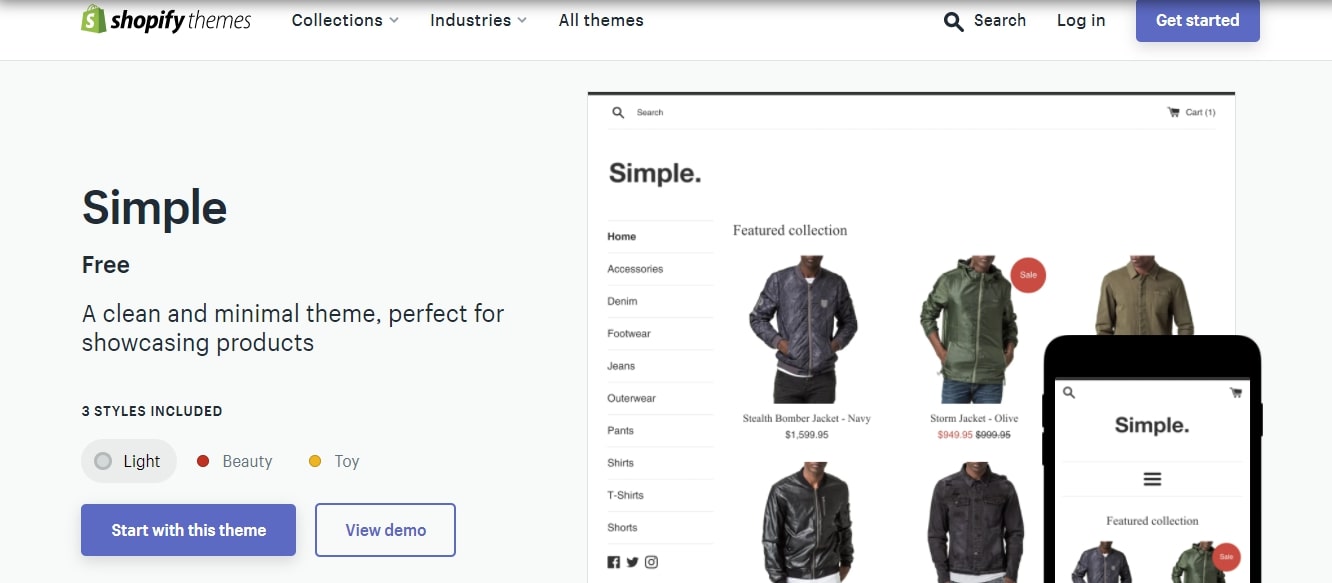1332x583 pixels.
Task: Click the Stealth Bomber Jacket Navy thumbnail
Action: (803, 330)
